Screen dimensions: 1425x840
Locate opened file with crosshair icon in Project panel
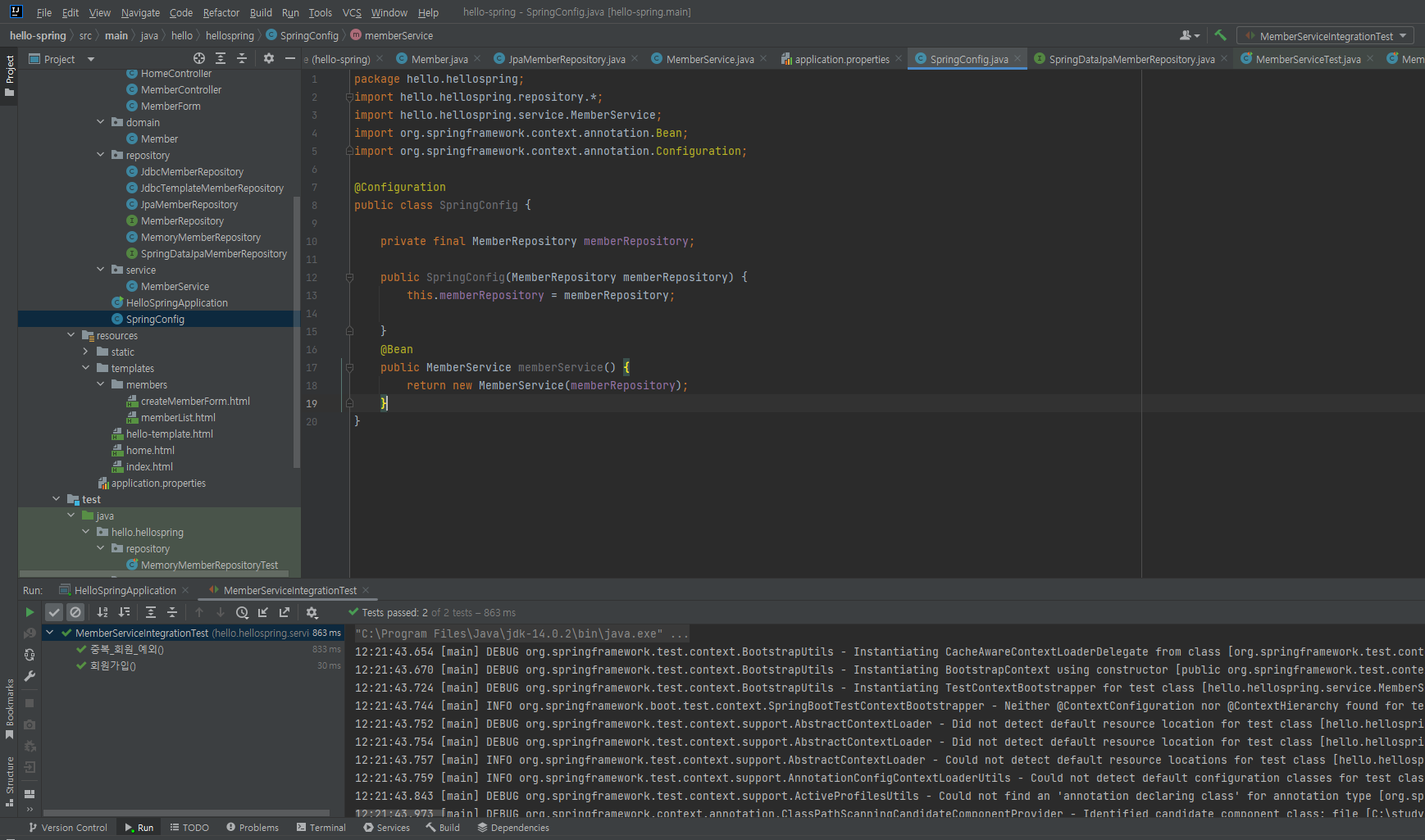[199, 58]
